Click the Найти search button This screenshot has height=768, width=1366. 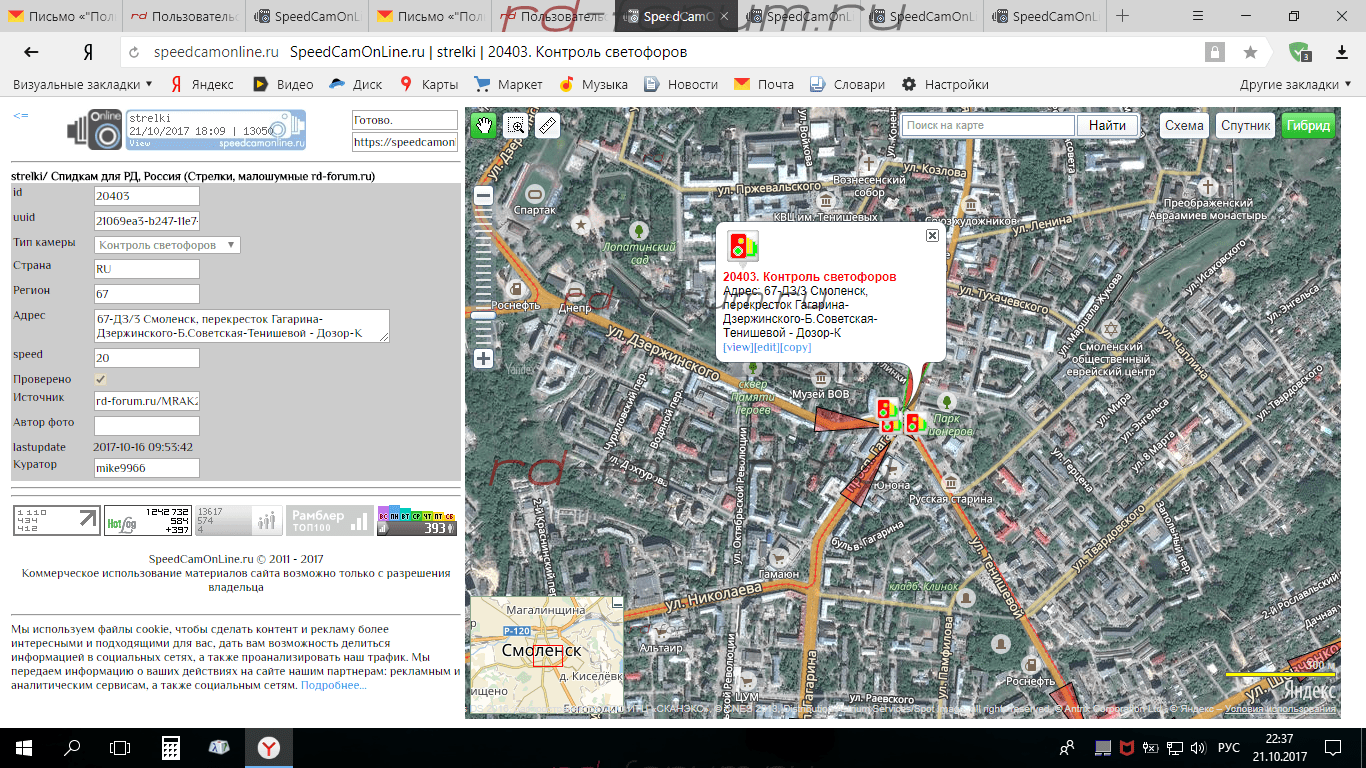[1107, 125]
